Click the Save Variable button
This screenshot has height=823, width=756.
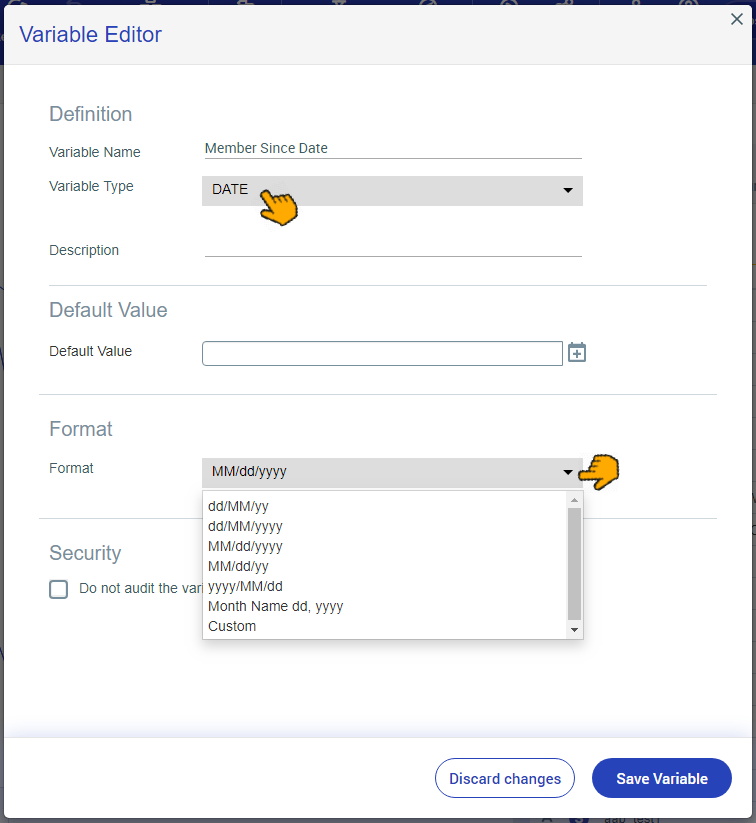(662, 778)
